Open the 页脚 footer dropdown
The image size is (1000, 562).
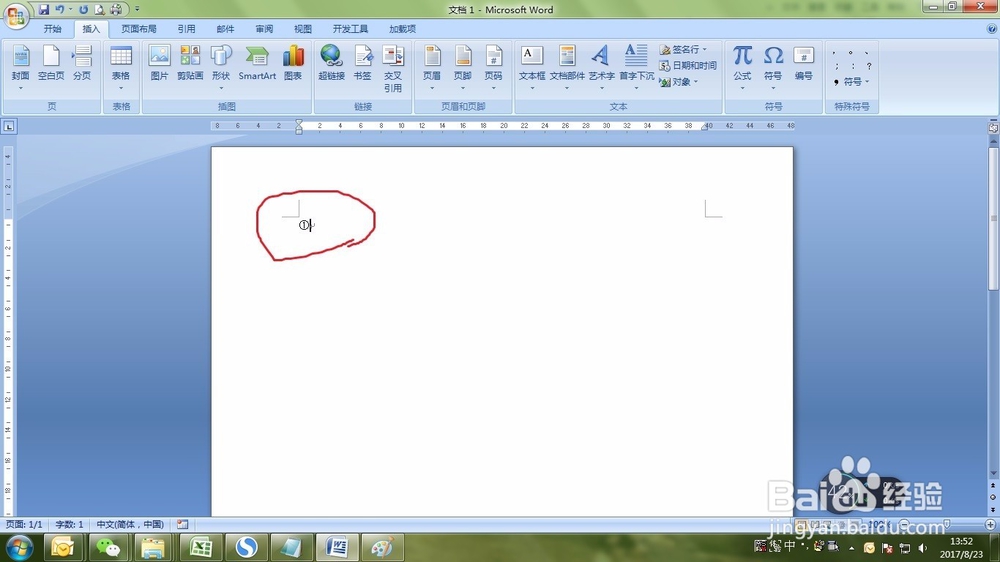[462, 68]
